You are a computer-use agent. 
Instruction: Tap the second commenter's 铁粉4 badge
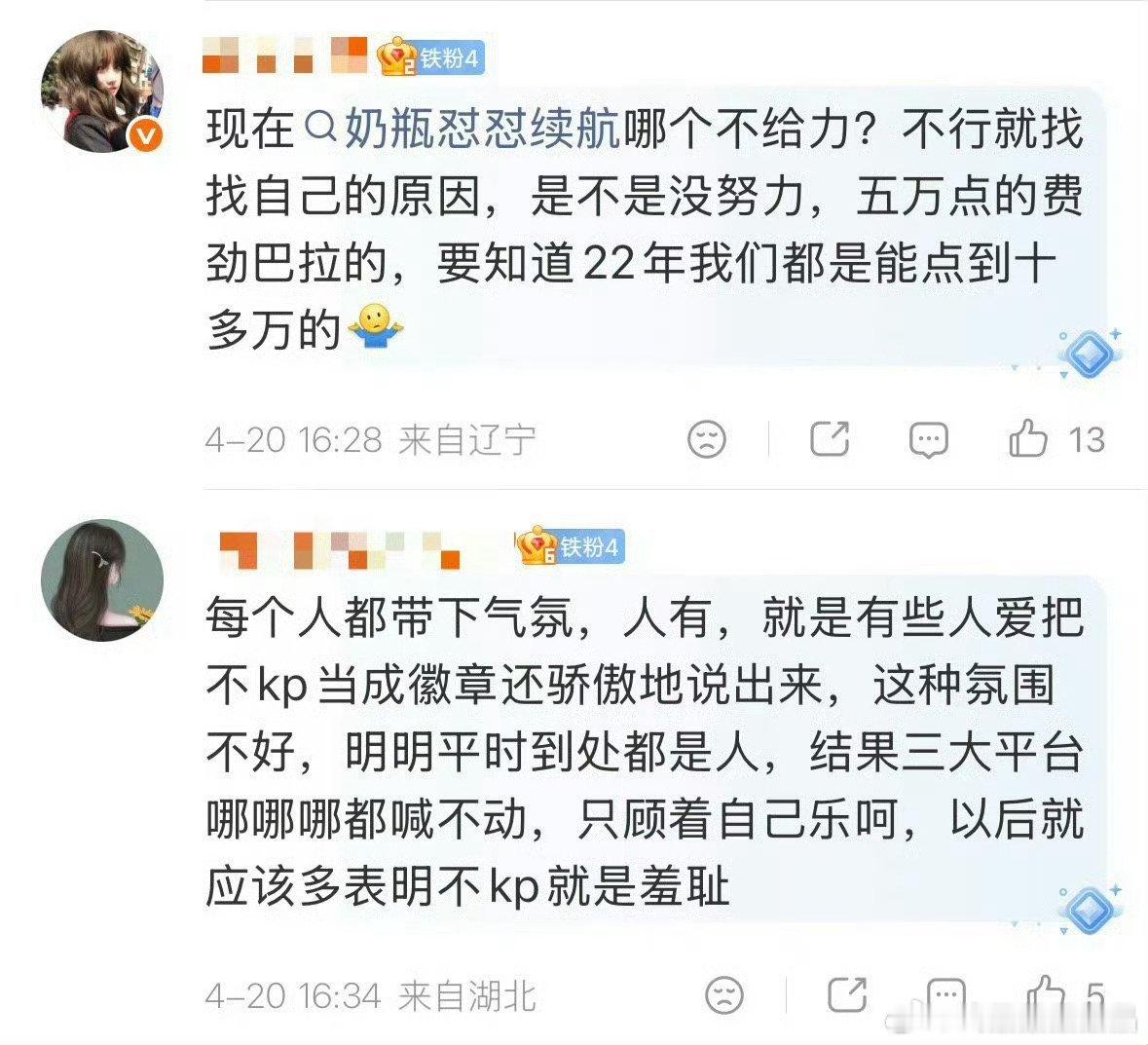[571, 546]
